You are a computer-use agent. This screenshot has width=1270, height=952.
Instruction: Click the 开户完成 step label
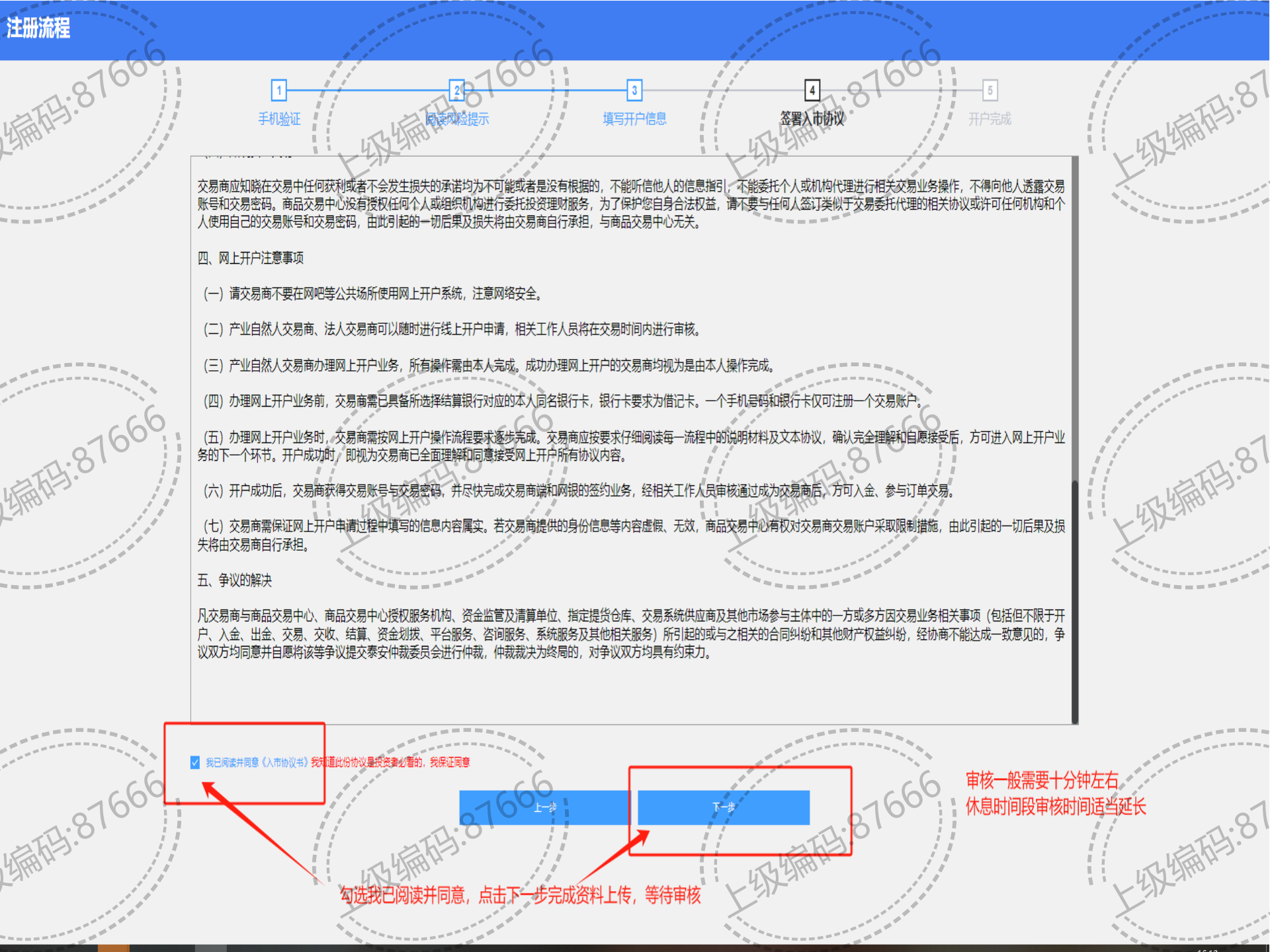click(990, 119)
